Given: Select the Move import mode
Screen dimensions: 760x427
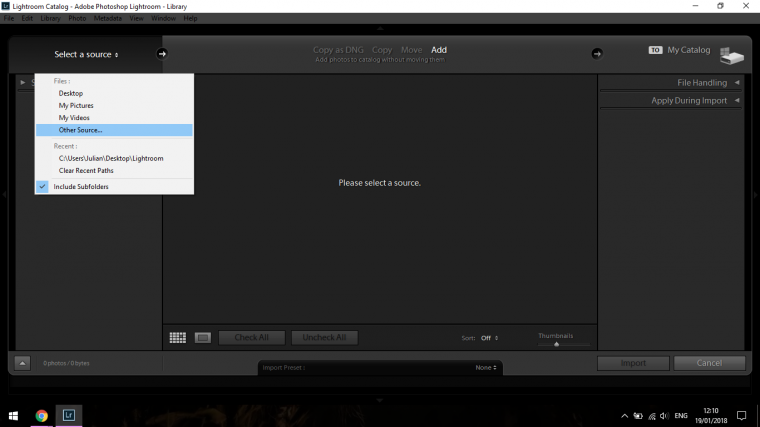Looking at the screenshot, I should (411, 50).
